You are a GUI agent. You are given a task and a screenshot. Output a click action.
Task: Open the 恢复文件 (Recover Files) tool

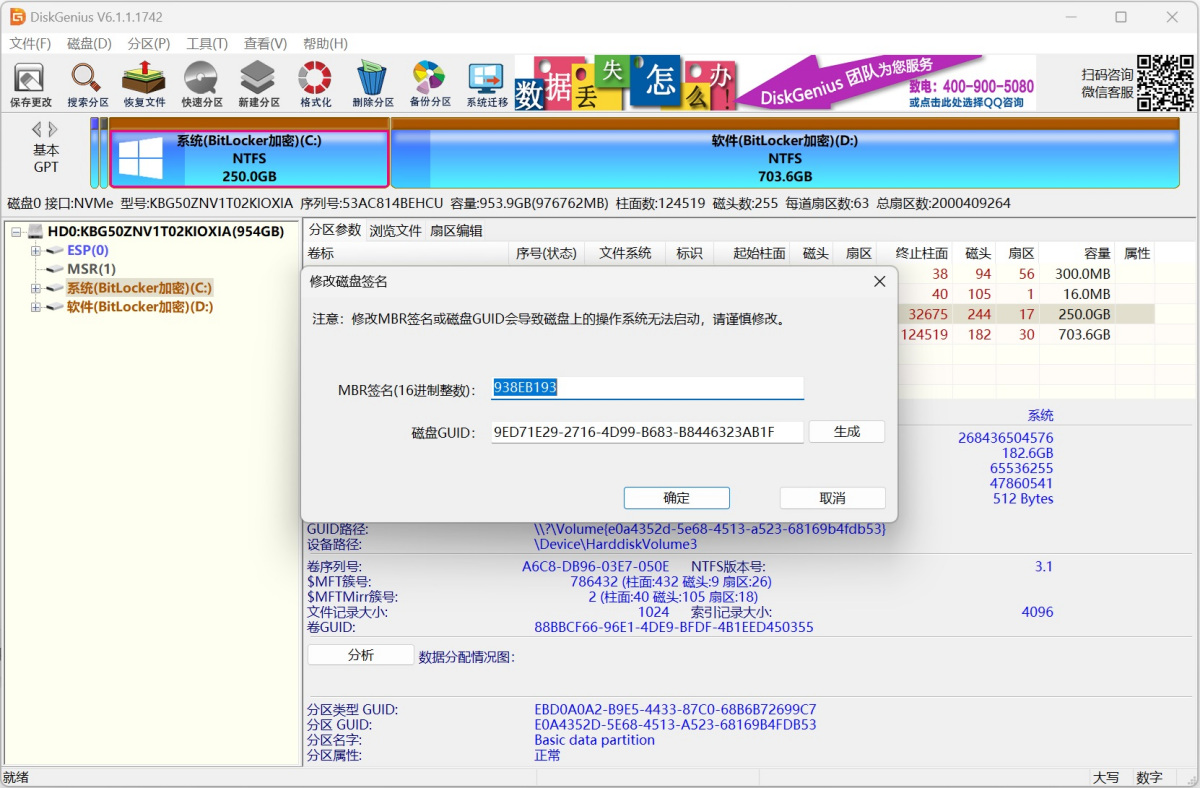tap(144, 84)
